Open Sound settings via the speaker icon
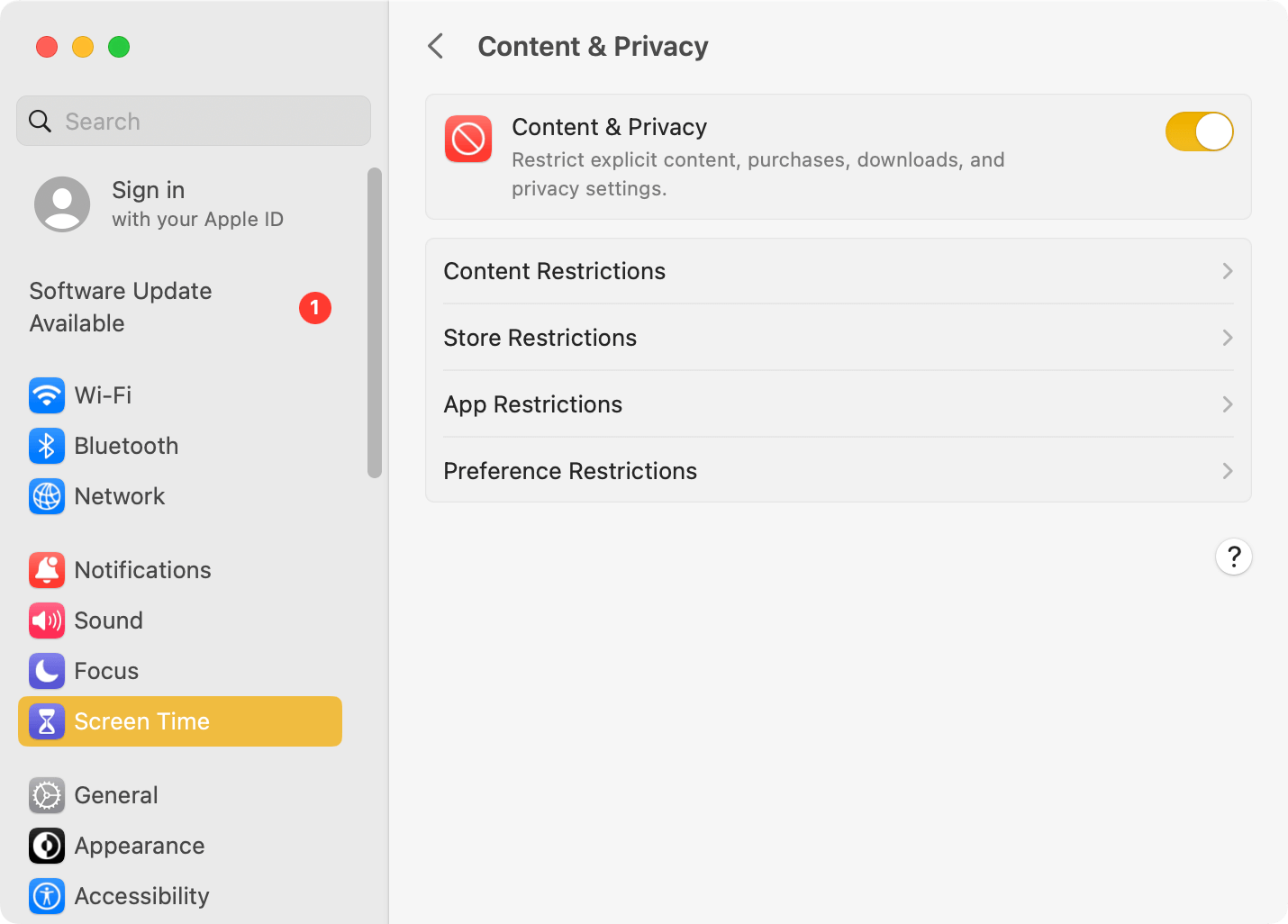1288x924 pixels. click(47, 621)
